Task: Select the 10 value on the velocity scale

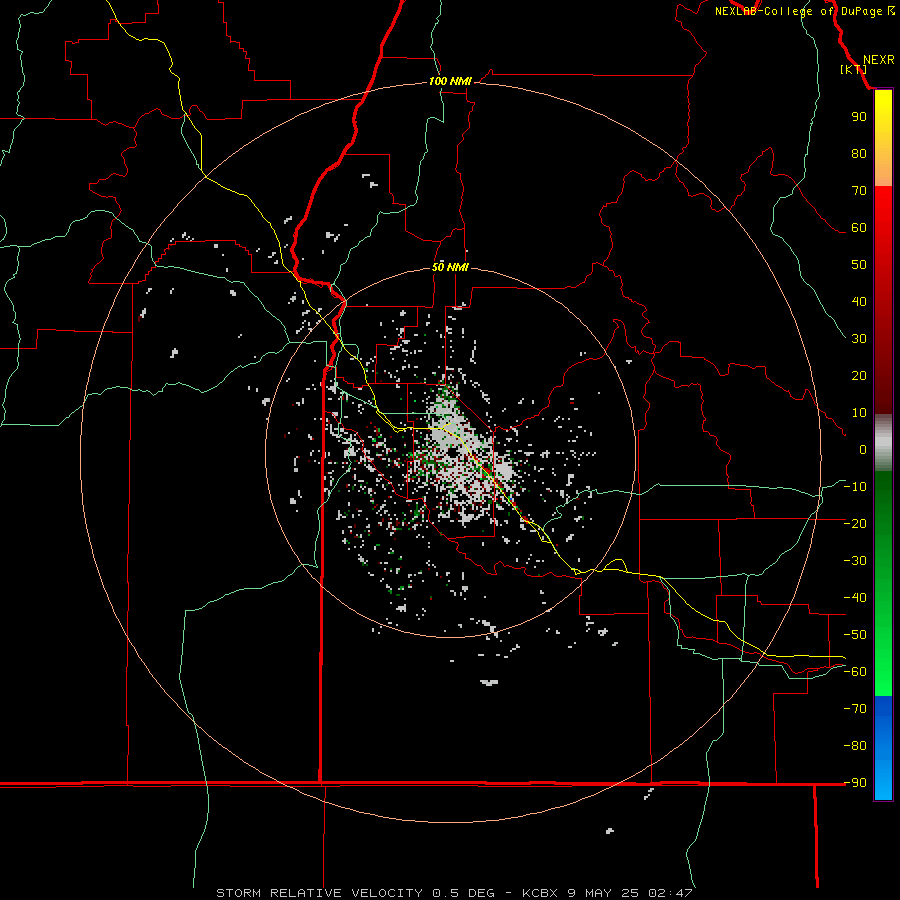Action: click(859, 413)
